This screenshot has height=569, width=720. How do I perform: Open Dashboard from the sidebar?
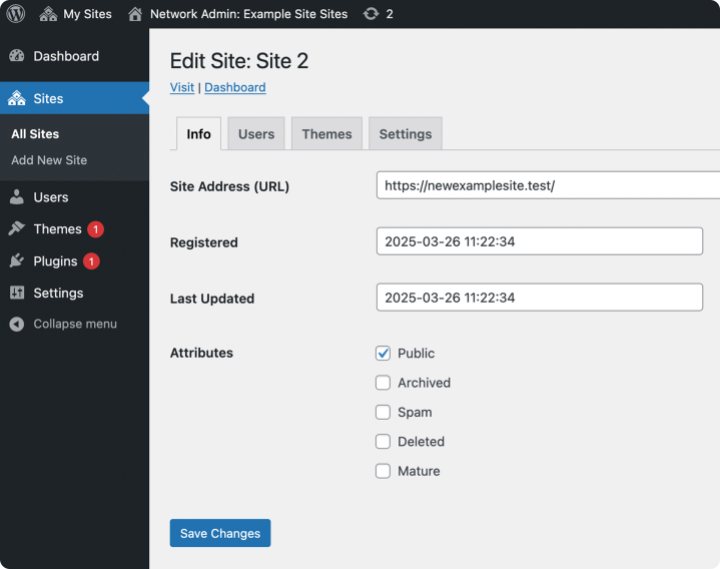[65, 56]
